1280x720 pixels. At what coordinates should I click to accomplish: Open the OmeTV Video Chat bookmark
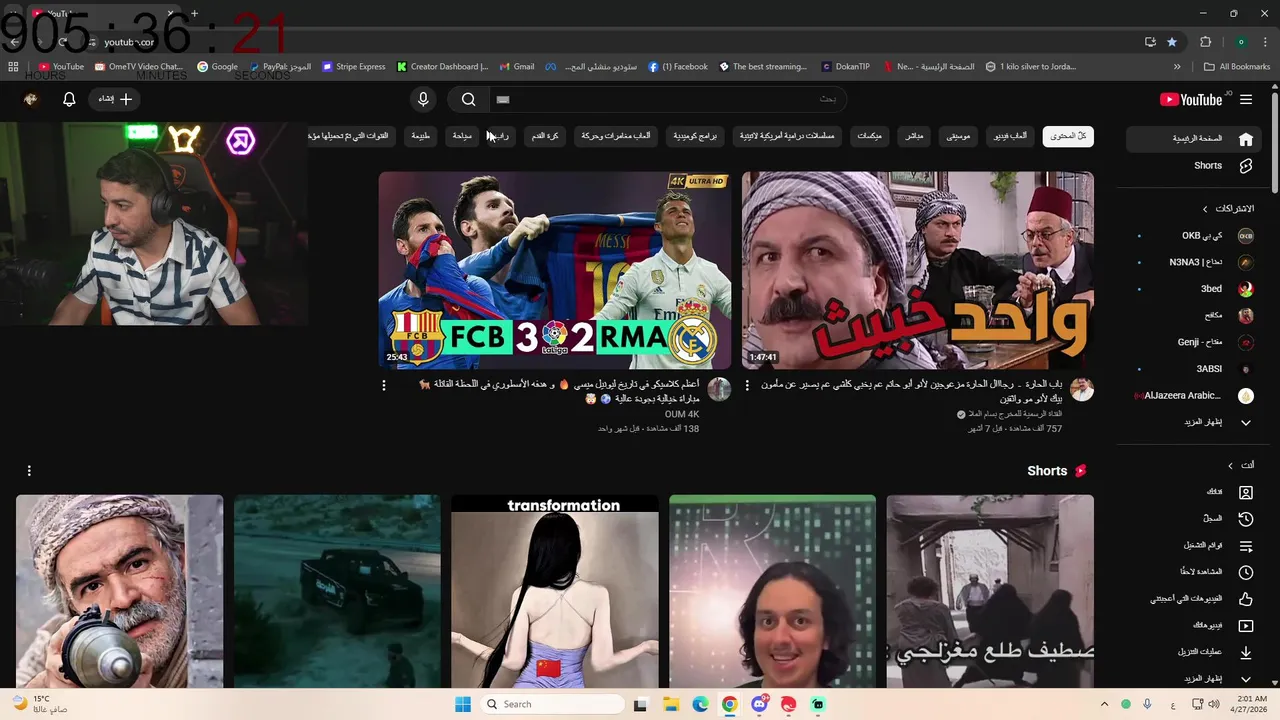(x=138, y=67)
